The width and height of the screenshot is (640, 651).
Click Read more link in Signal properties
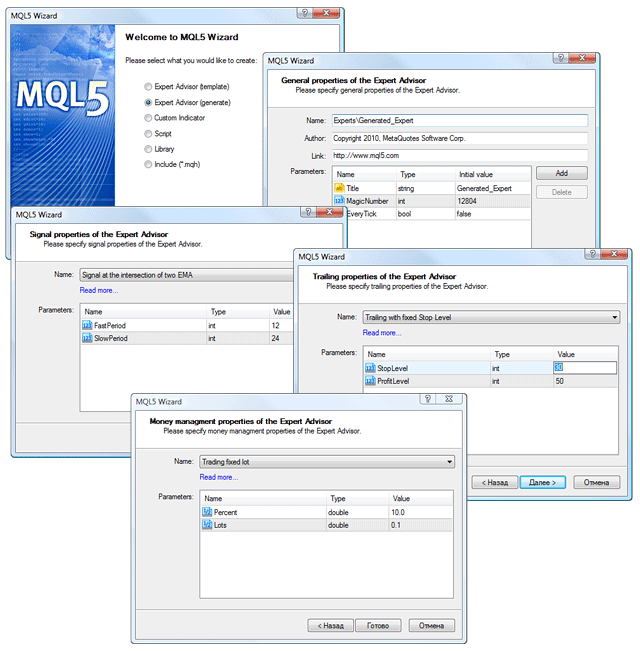pos(99,290)
